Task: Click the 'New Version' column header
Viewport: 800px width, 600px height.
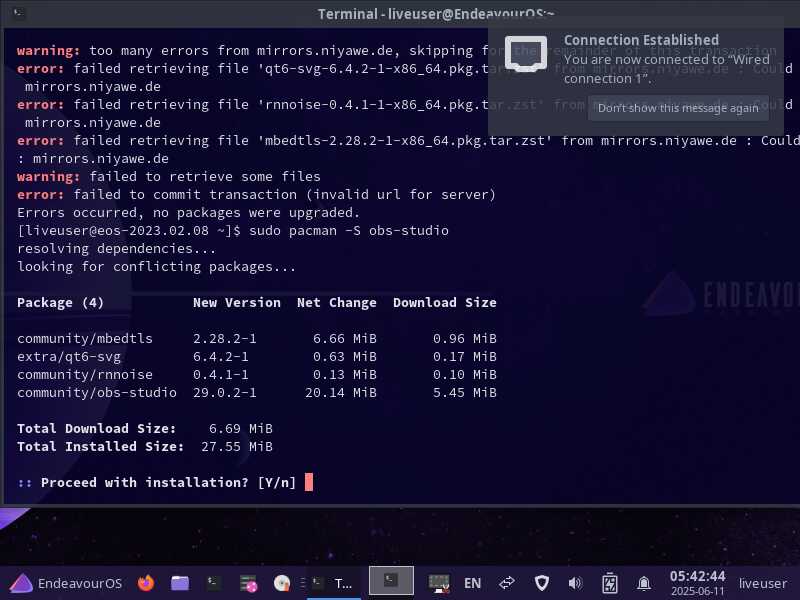Action: pyautogui.click(x=237, y=303)
